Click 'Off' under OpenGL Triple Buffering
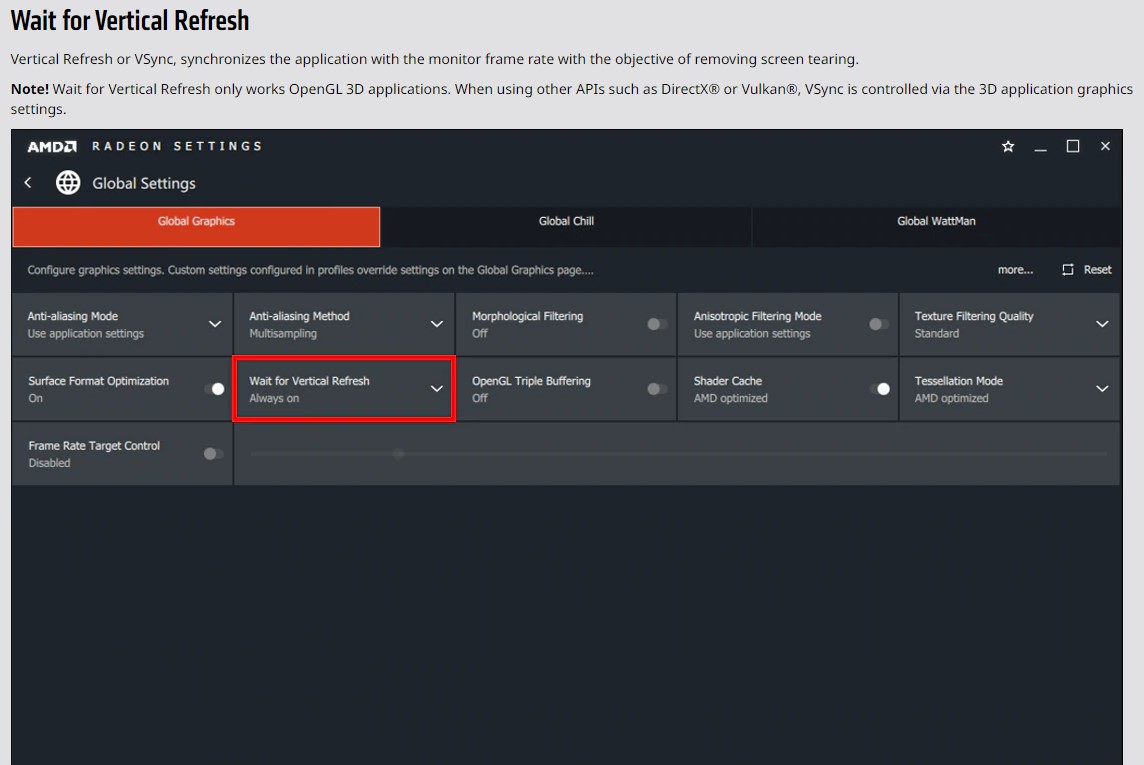The height and width of the screenshot is (765, 1144). click(x=479, y=398)
